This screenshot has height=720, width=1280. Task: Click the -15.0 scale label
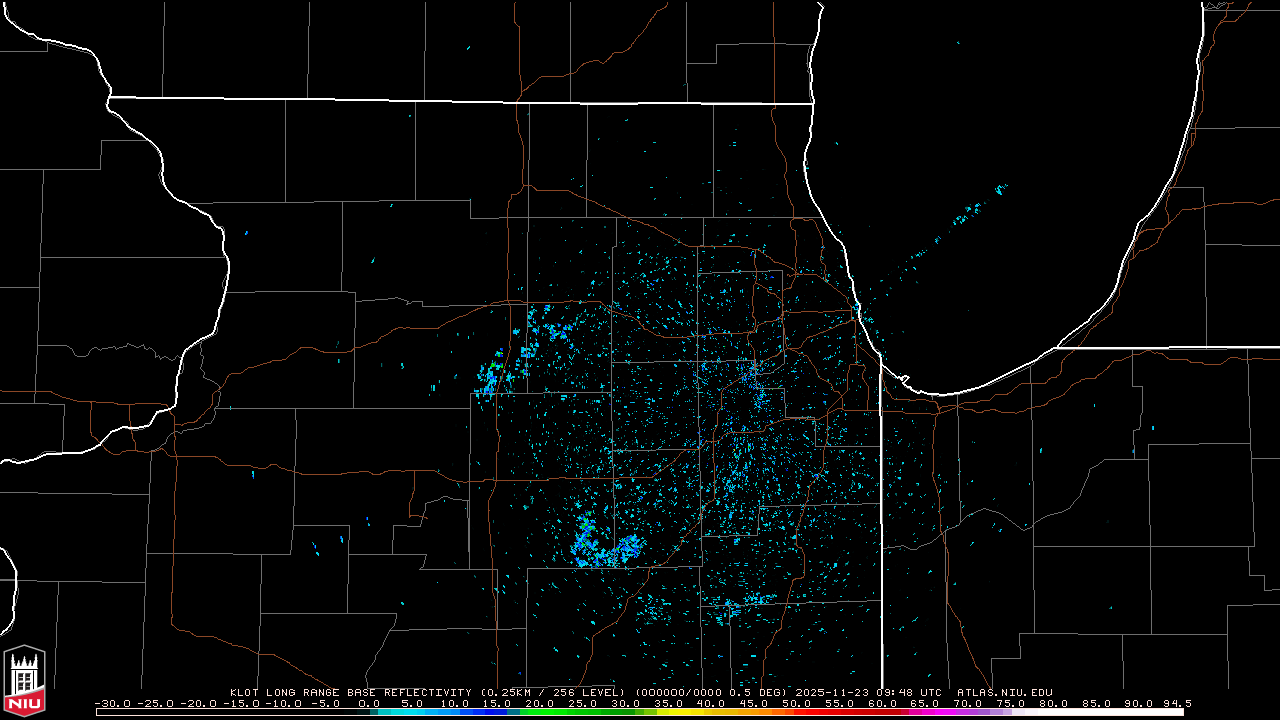point(242,704)
